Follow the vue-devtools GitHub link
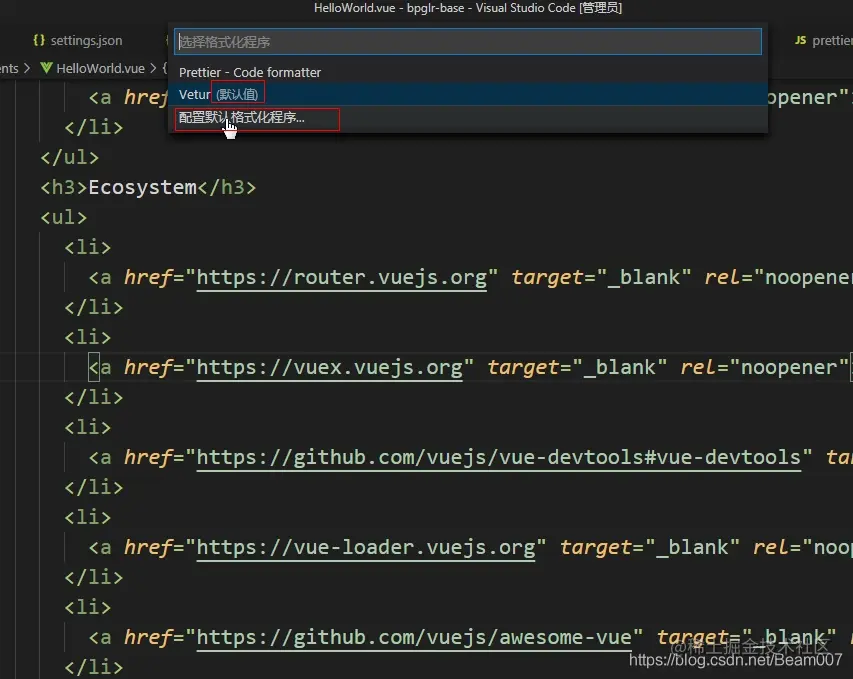The image size is (853, 679). (x=498, y=458)
